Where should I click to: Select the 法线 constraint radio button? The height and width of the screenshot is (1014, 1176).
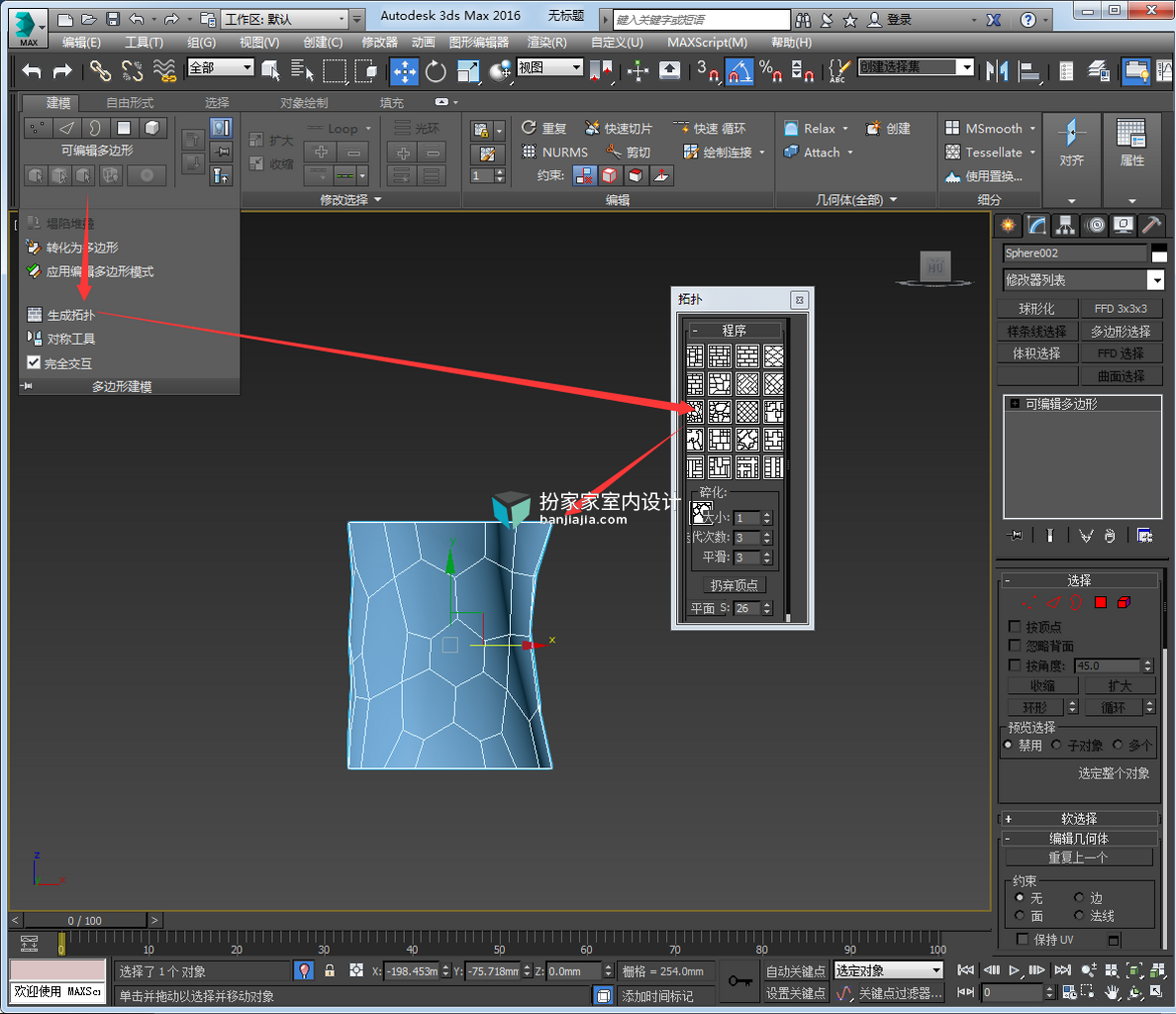(x=1079, y=915)
